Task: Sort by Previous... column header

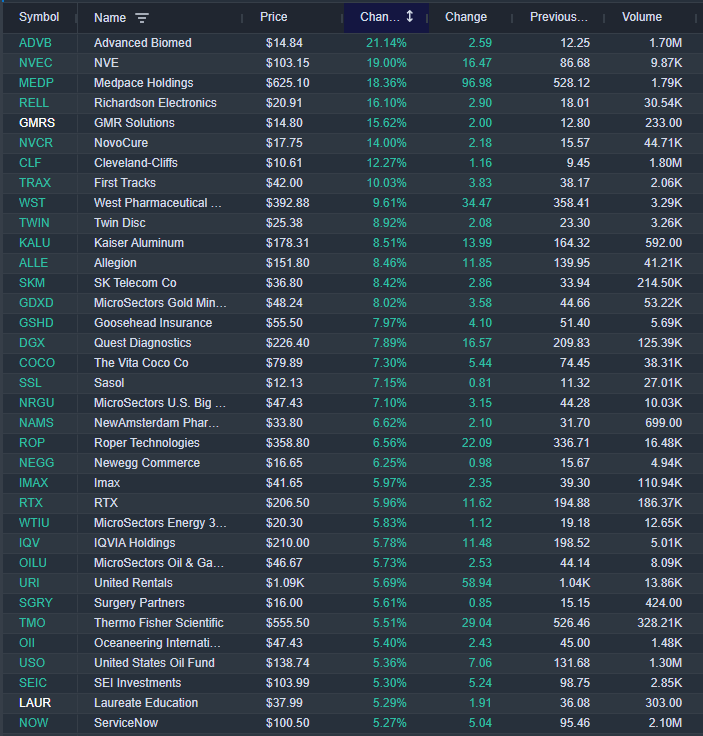Action: click(558, 17)
